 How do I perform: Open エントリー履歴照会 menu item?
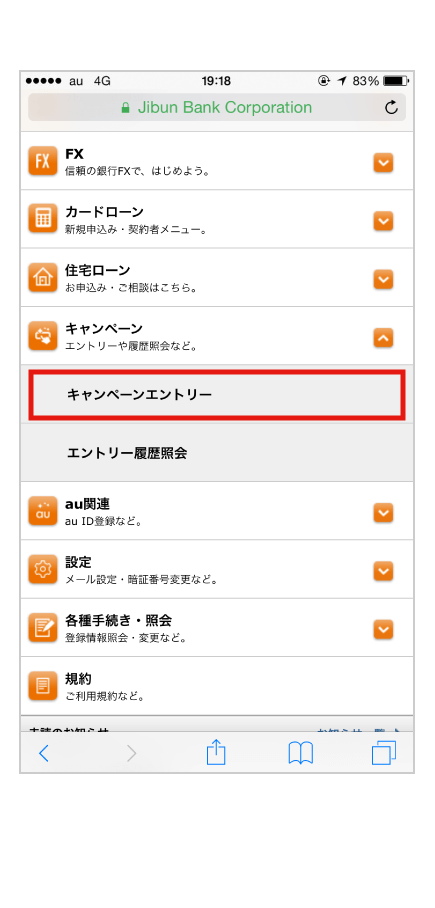pyautogui.click(x=217, y=453)
